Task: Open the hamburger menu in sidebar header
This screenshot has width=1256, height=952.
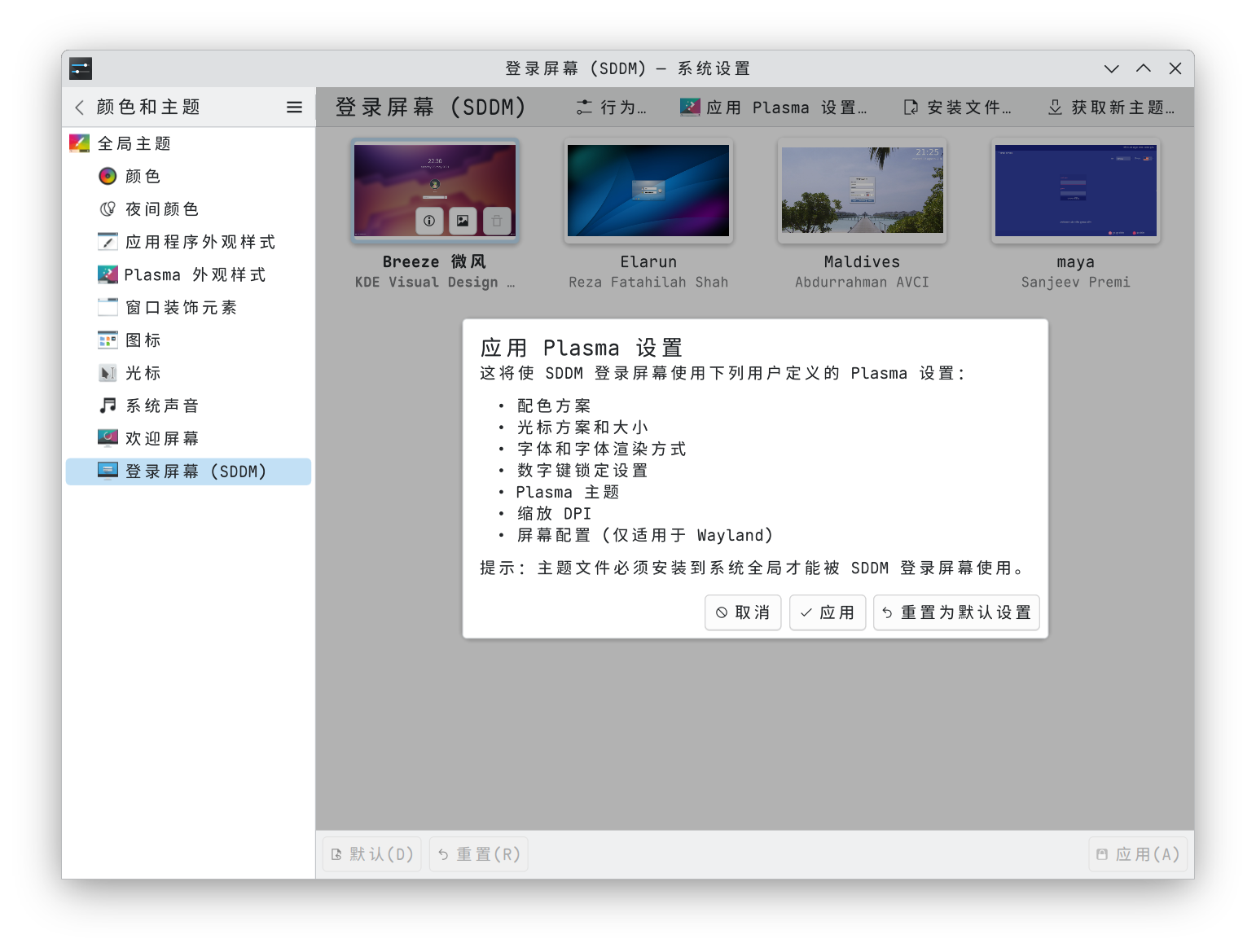Action: (x=294, y=107)
